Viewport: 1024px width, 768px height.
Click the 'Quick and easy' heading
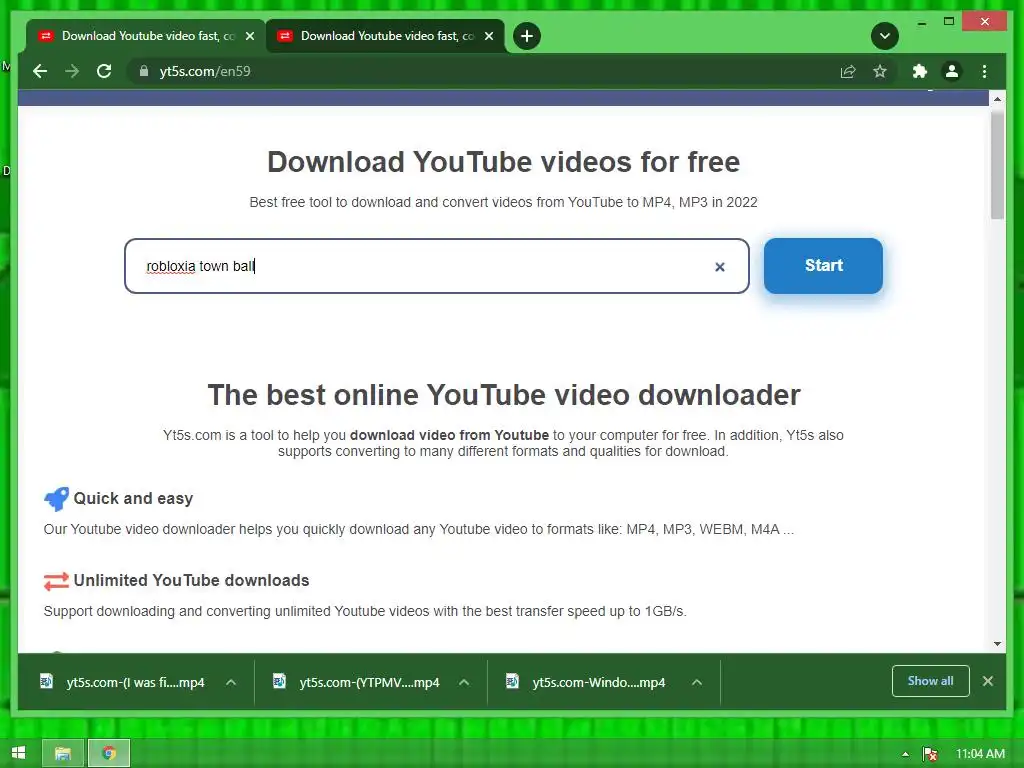tap(133, 498)
